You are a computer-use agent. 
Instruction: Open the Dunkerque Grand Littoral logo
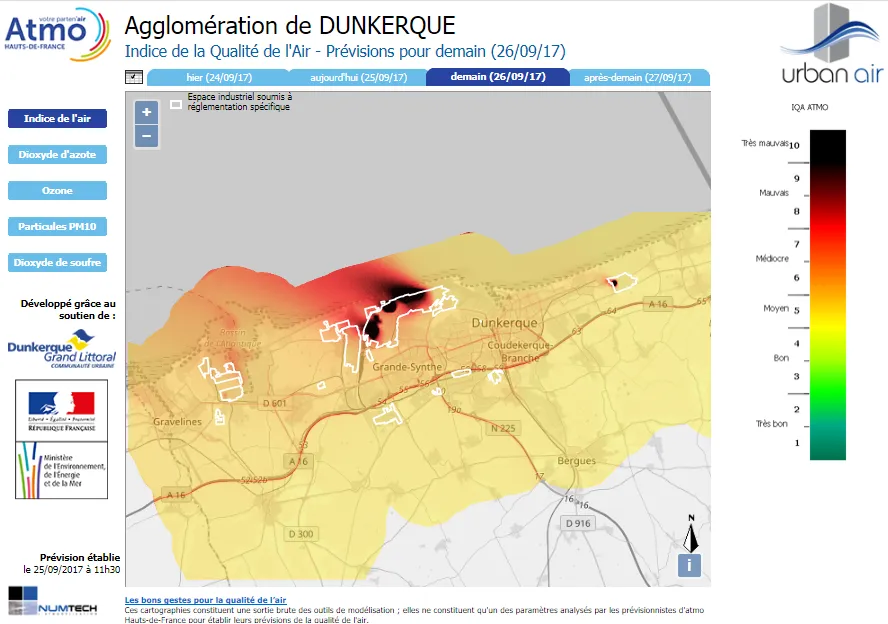click(61, 351)
